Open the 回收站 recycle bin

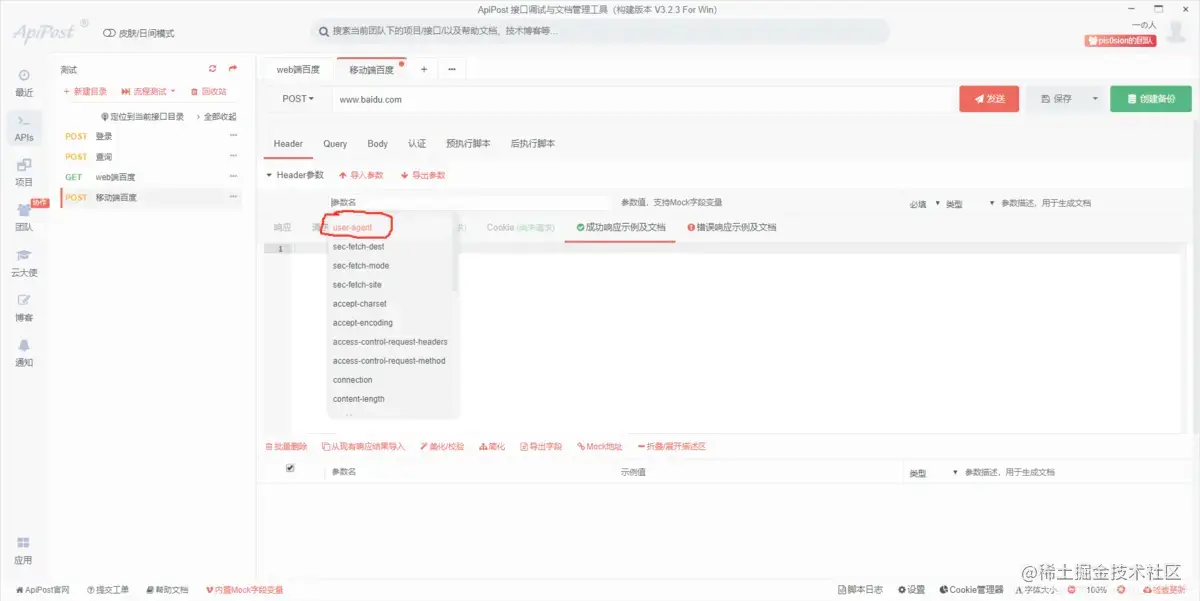[209, 91]
